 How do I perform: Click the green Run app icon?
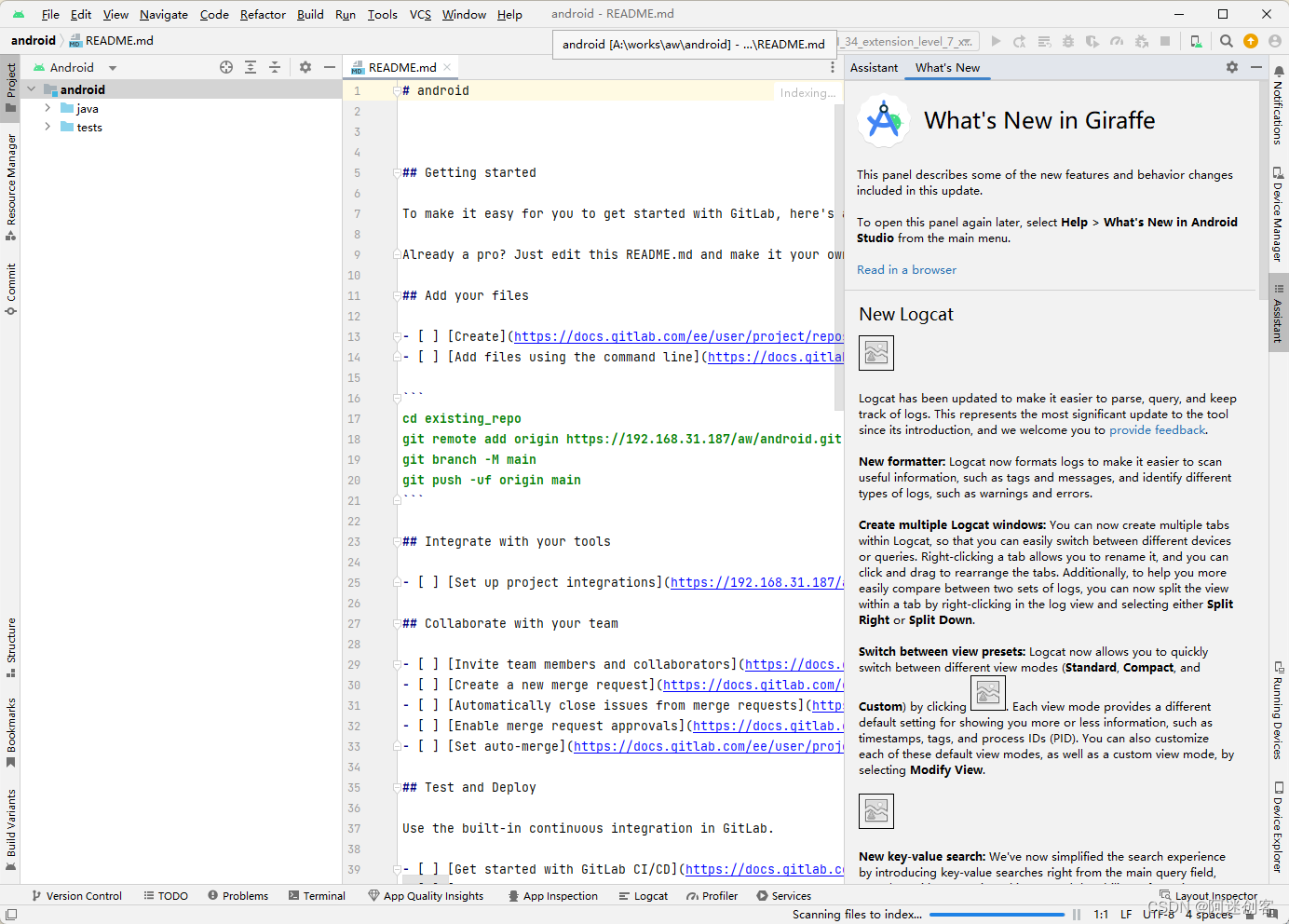996,41
